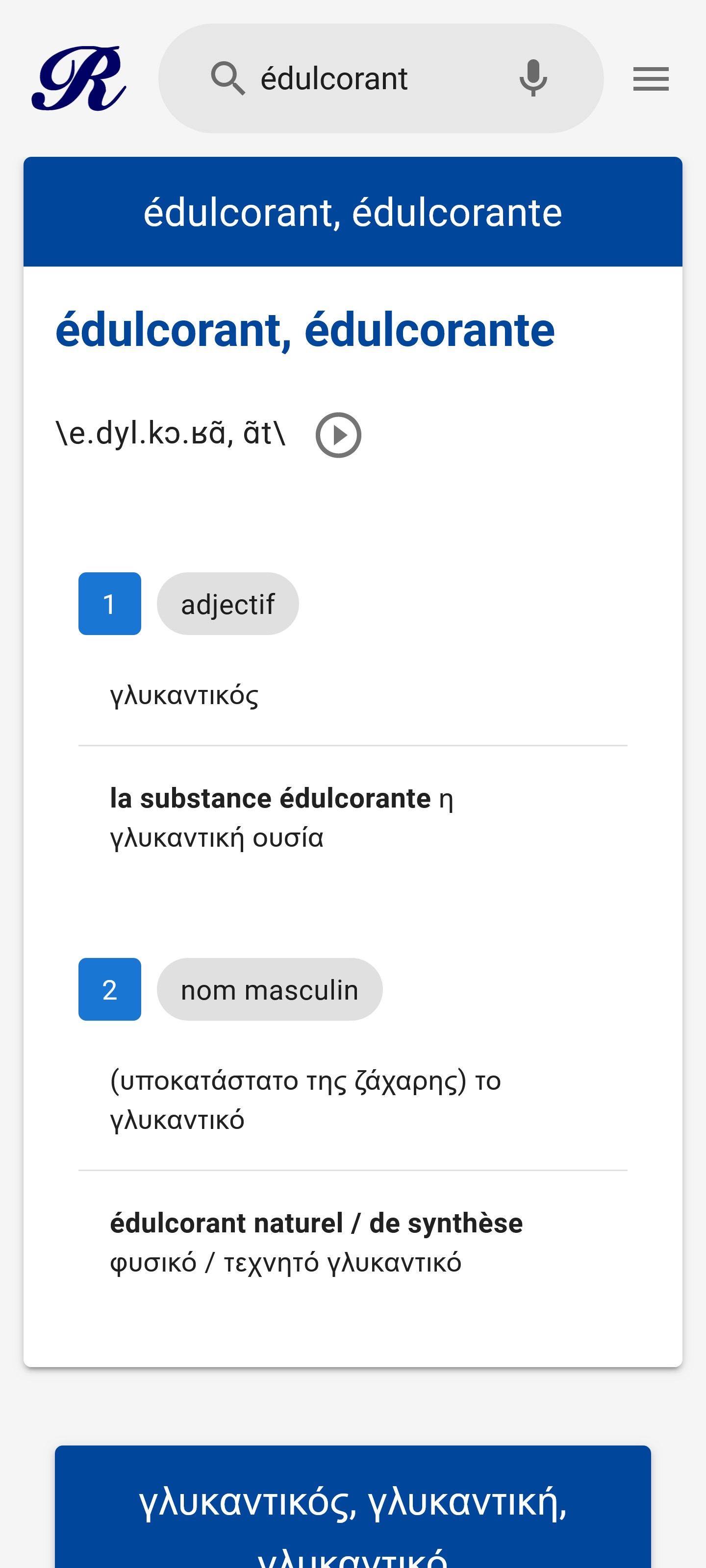Click the nom masculin label chip

tap(269, 989)
